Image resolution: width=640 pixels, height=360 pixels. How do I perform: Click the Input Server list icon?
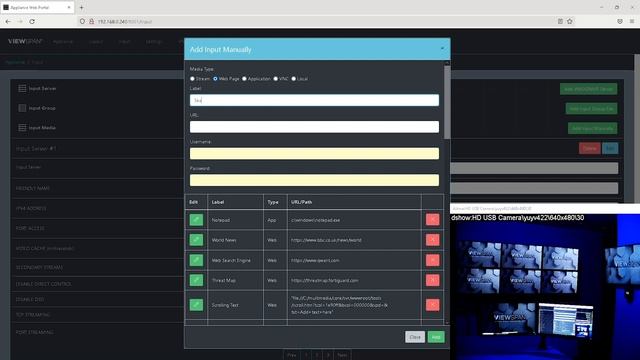pos(22,88)
